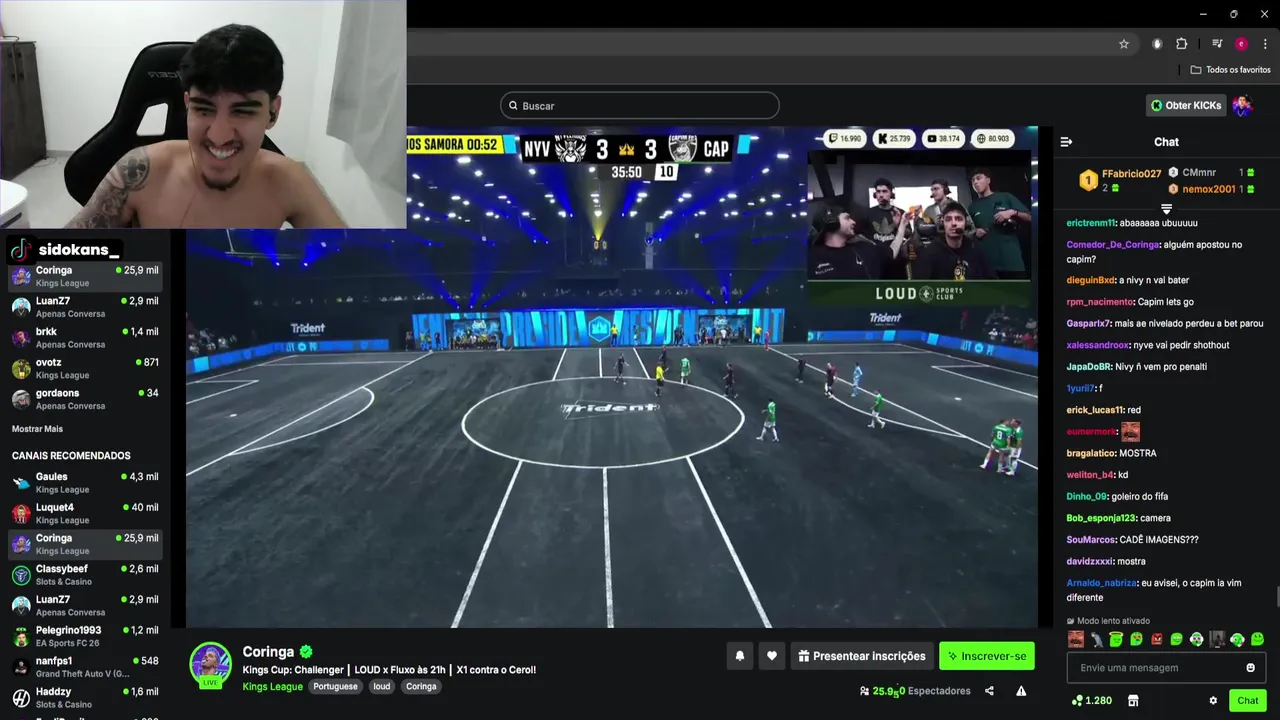The image size is (1280, 720).
Task: Click username FFabricio027 in gift leaderboard
Action: [1131, 174]
